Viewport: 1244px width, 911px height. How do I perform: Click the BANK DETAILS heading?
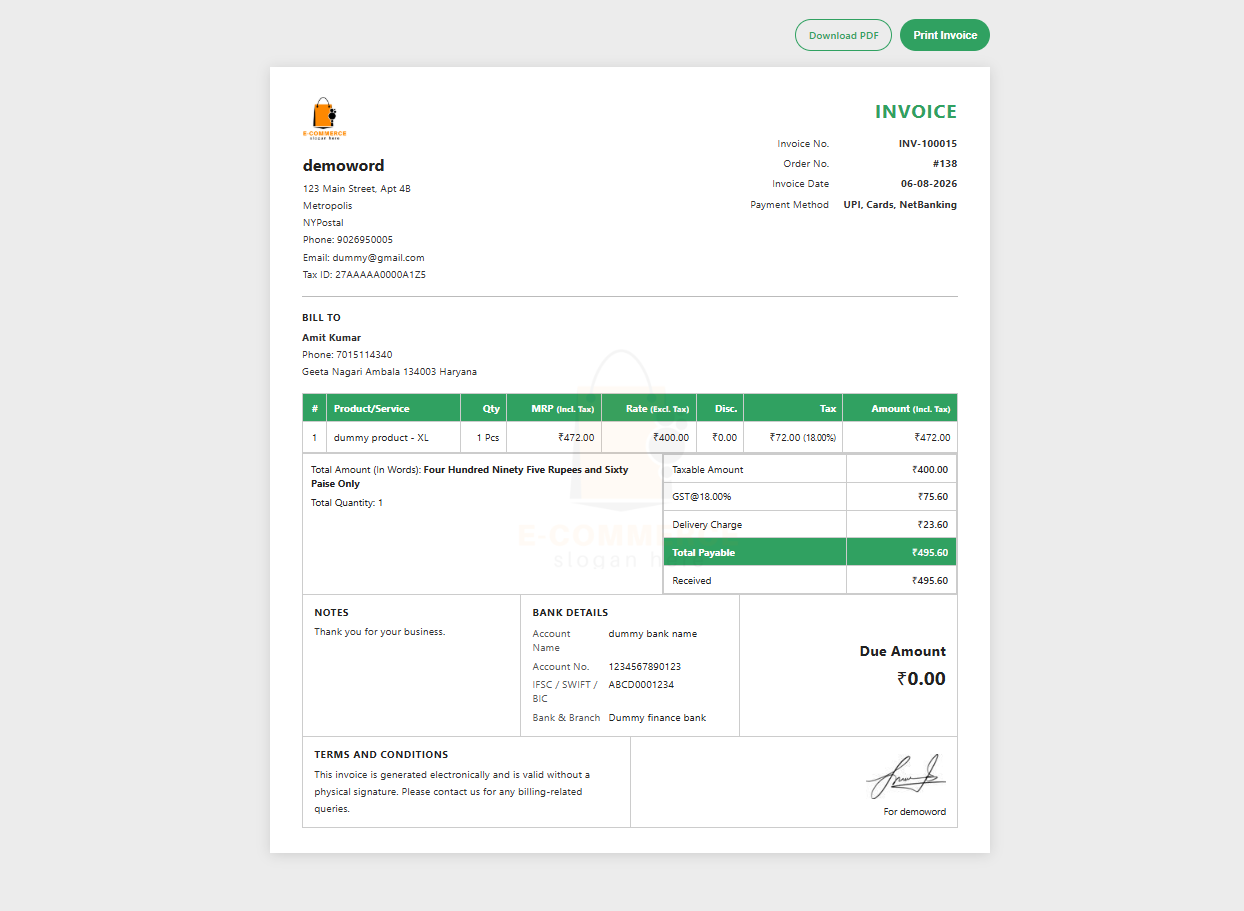(x=570, y=613)
